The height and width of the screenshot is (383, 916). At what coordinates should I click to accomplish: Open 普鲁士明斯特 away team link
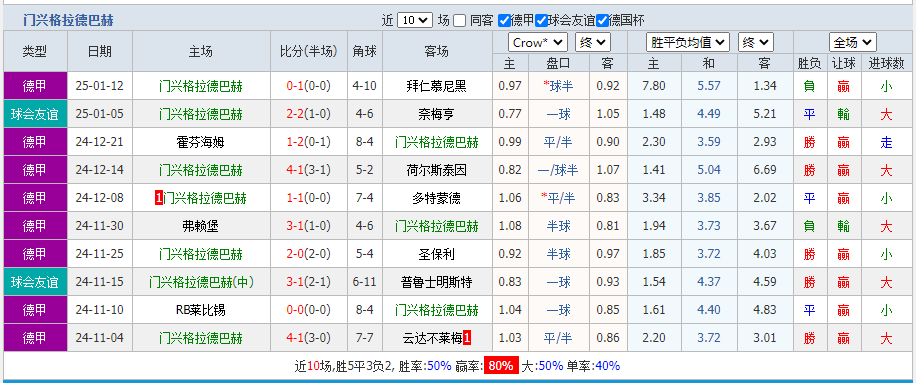coord(436,282)
